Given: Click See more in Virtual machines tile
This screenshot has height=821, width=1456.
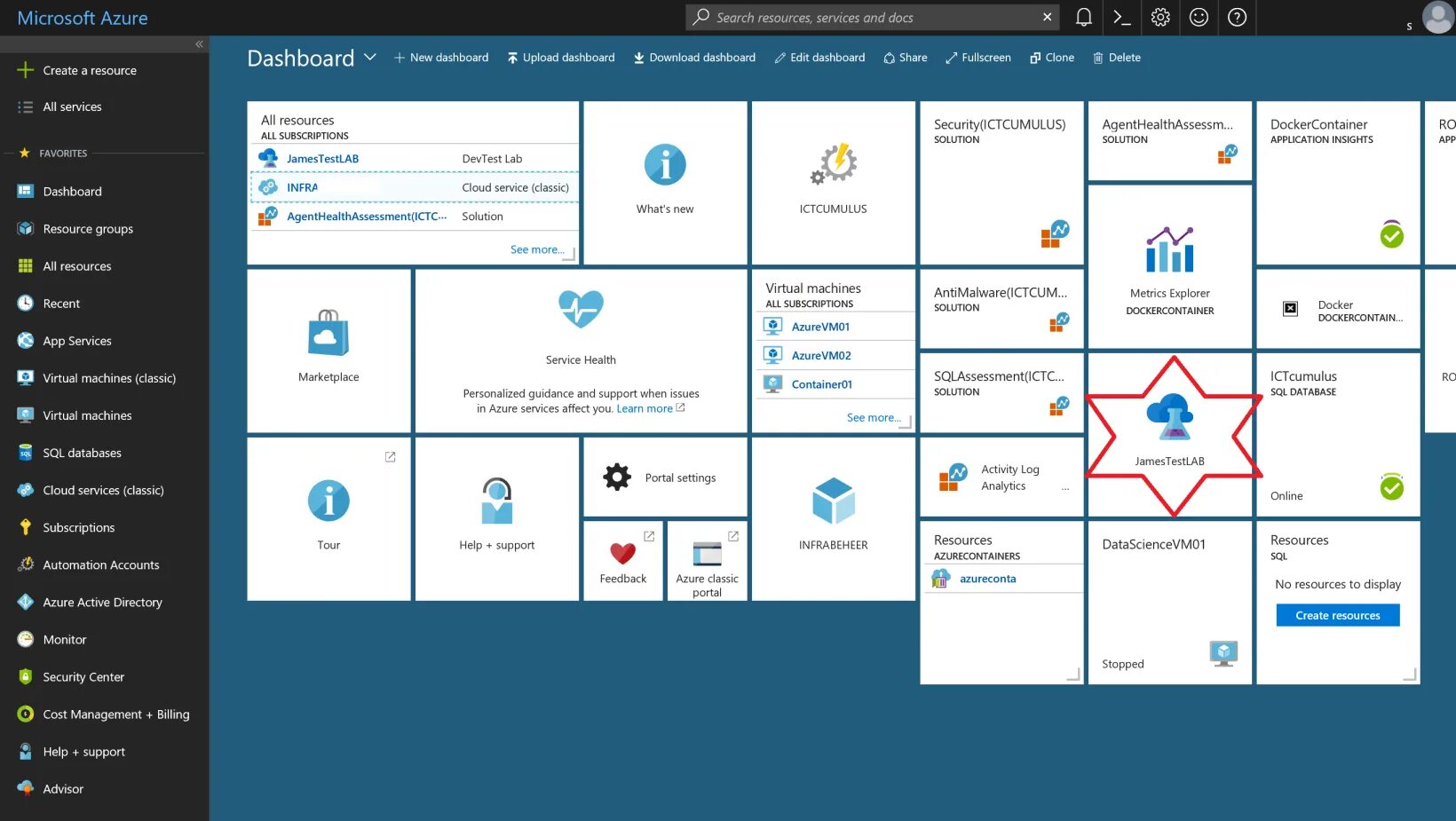Looking at the screenshot, I should click(874, 418).
